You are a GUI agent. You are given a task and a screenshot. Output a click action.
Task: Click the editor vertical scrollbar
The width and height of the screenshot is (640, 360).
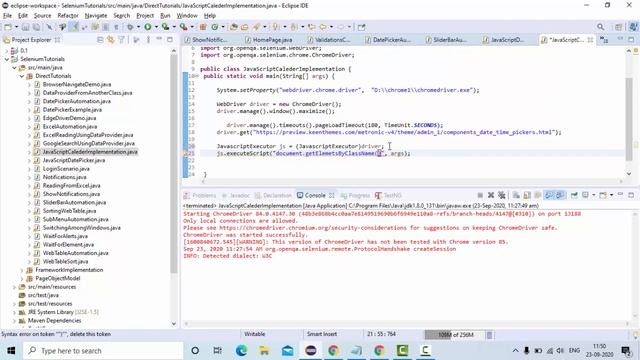[629, 118]
